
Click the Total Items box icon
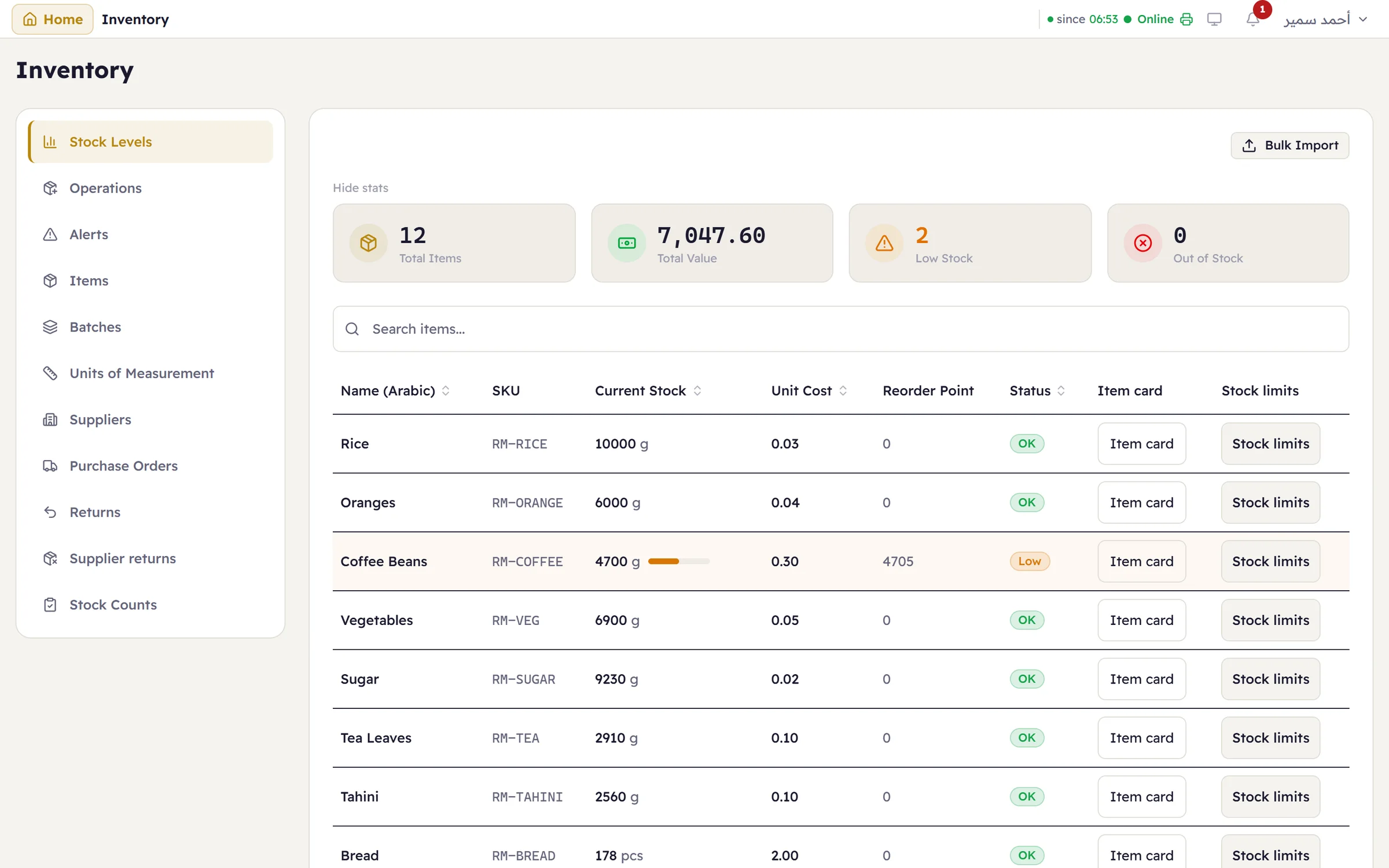369,243
